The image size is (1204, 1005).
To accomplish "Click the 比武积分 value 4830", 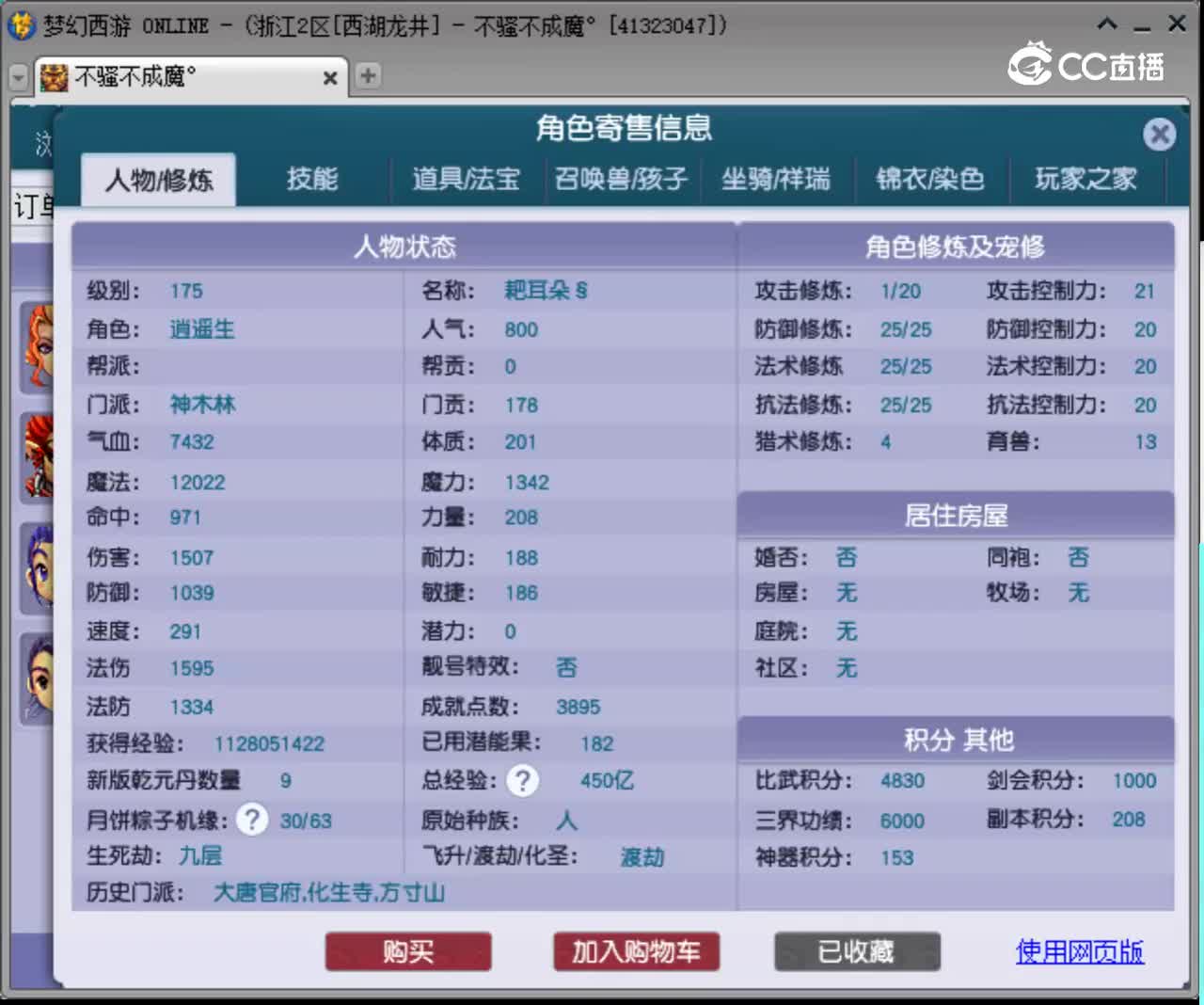I will 902,780.
